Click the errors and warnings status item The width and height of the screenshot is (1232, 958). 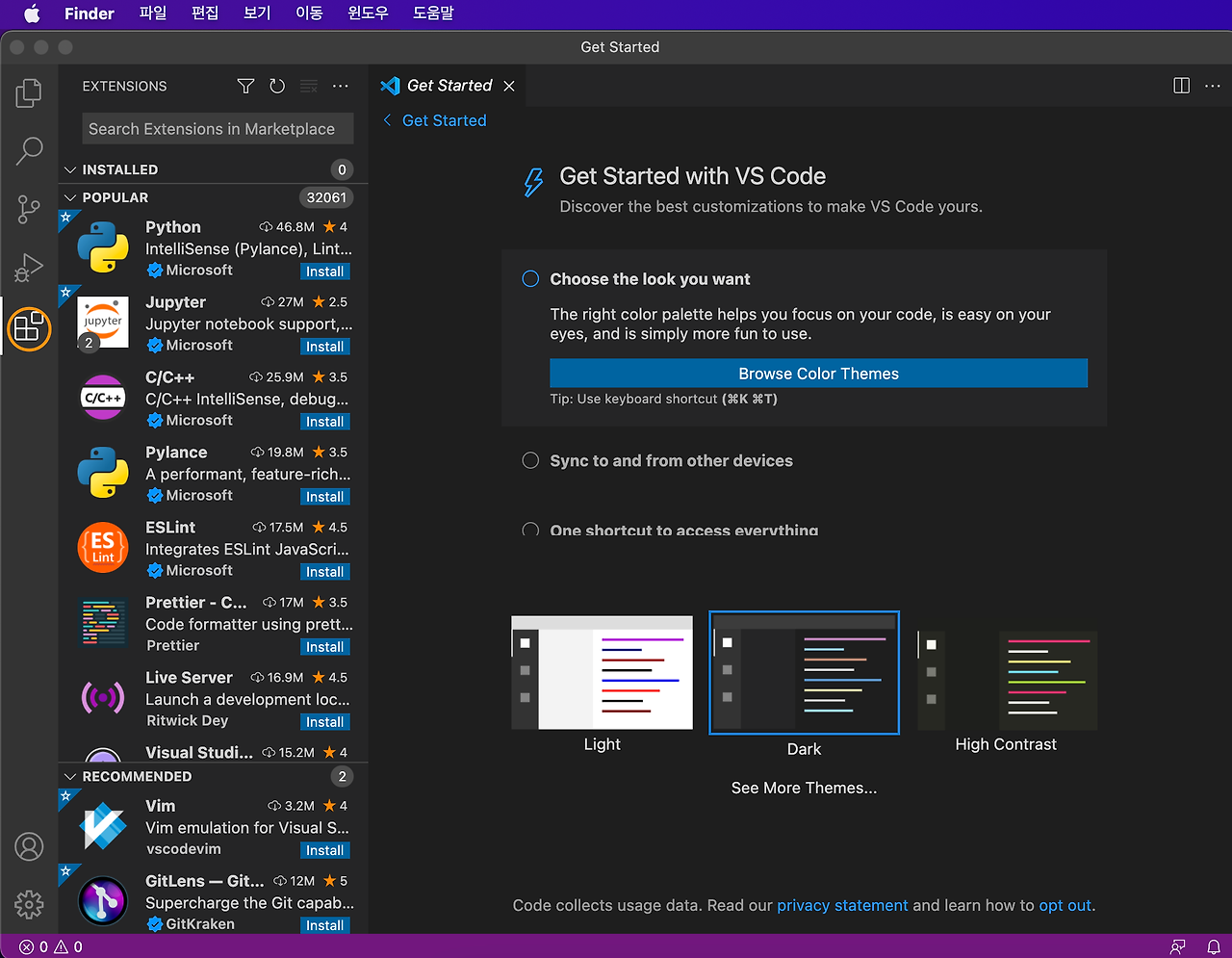click(51, 946)
